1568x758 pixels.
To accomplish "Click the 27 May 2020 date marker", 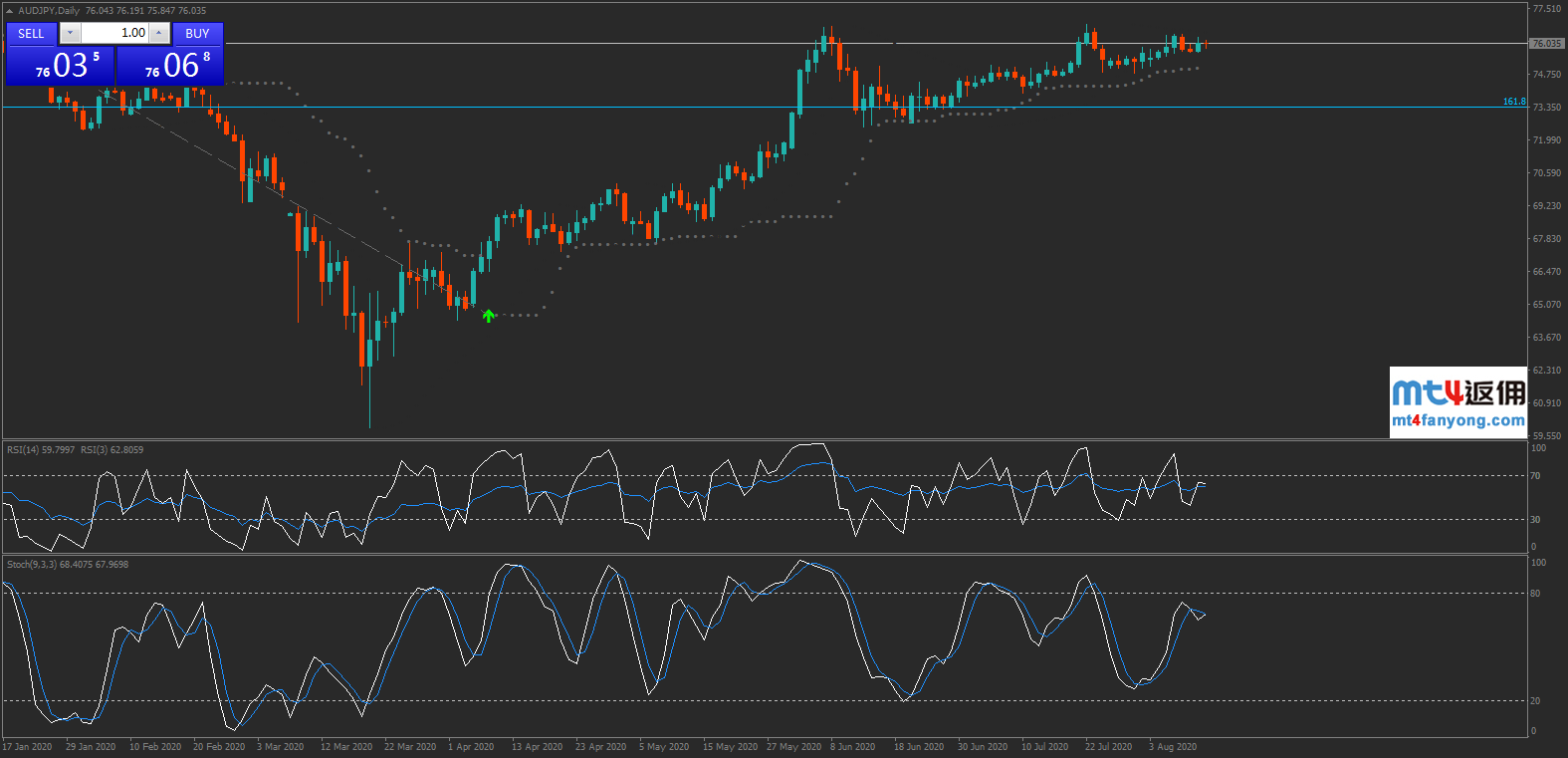I will click(793, 747).
